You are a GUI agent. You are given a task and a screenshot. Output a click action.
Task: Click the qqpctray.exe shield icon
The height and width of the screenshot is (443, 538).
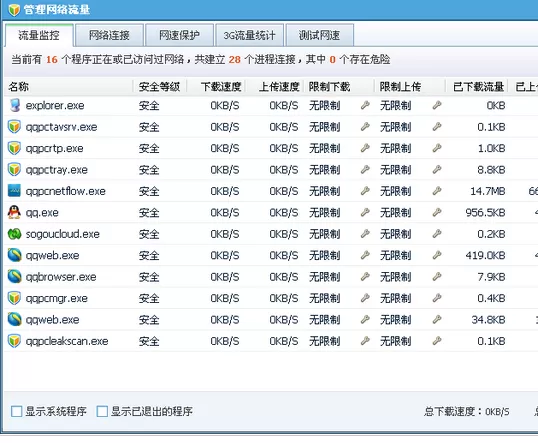click(x=14, y=170)
